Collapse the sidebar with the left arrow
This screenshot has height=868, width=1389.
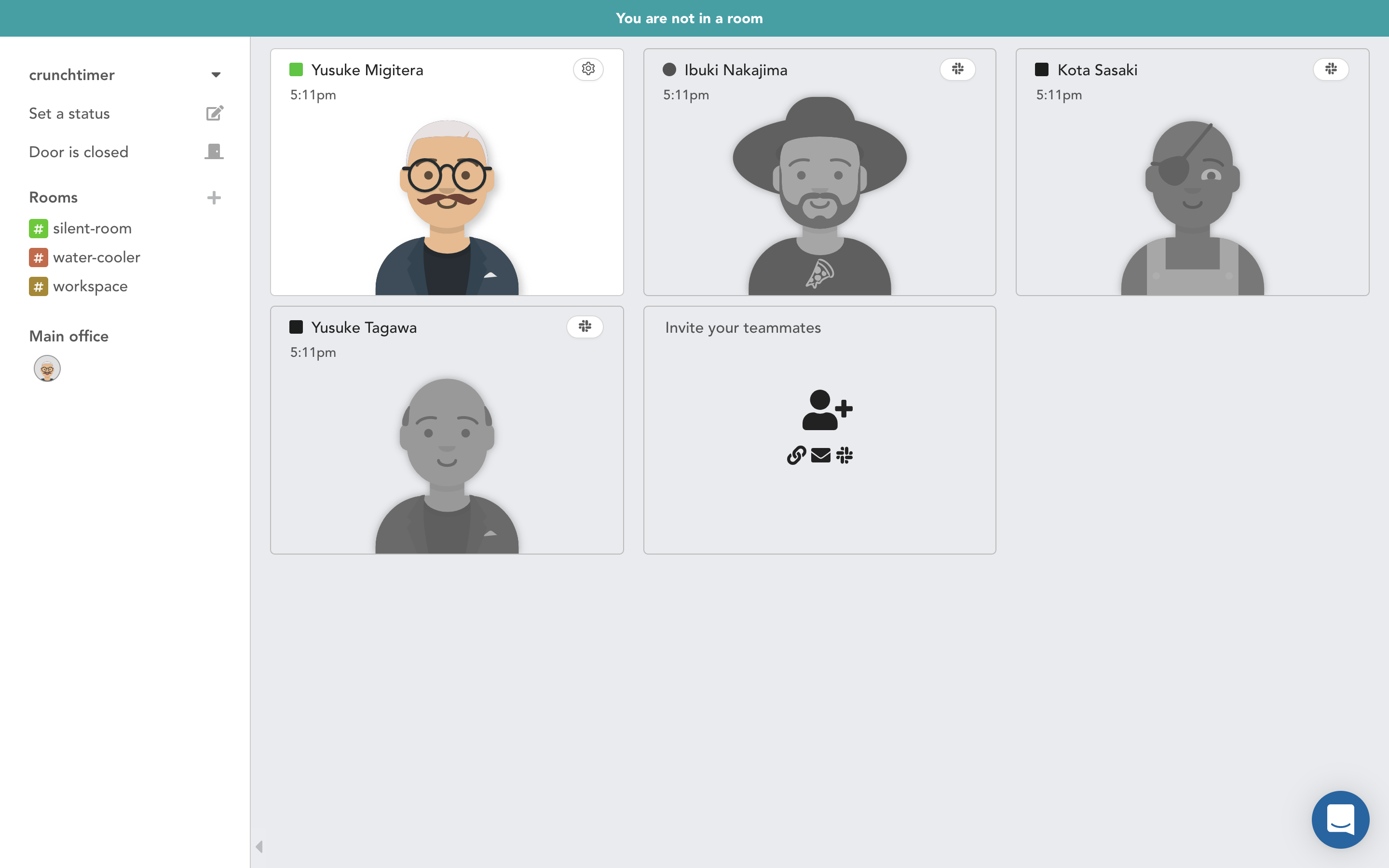[259, 846]
